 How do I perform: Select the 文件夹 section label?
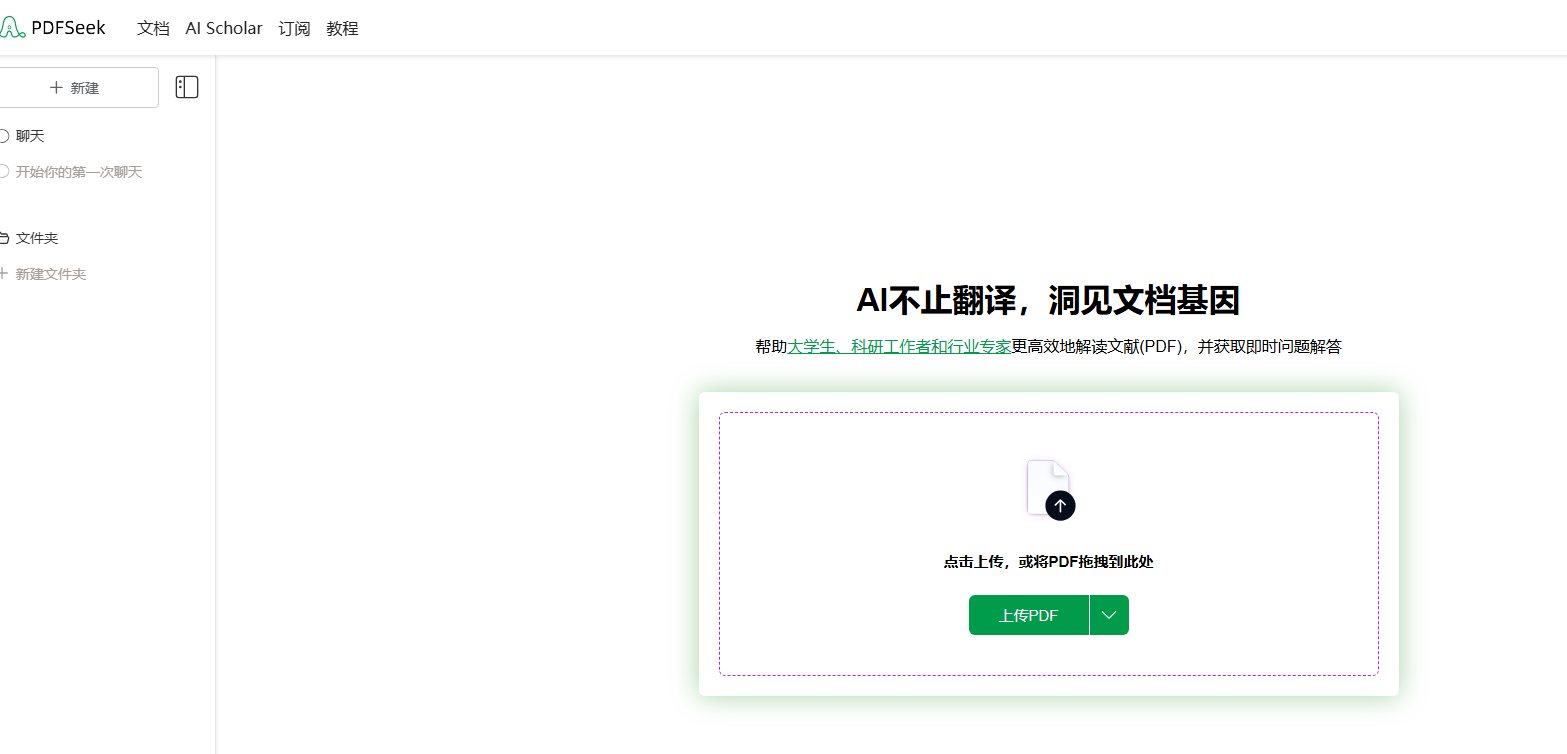point(37,238)
